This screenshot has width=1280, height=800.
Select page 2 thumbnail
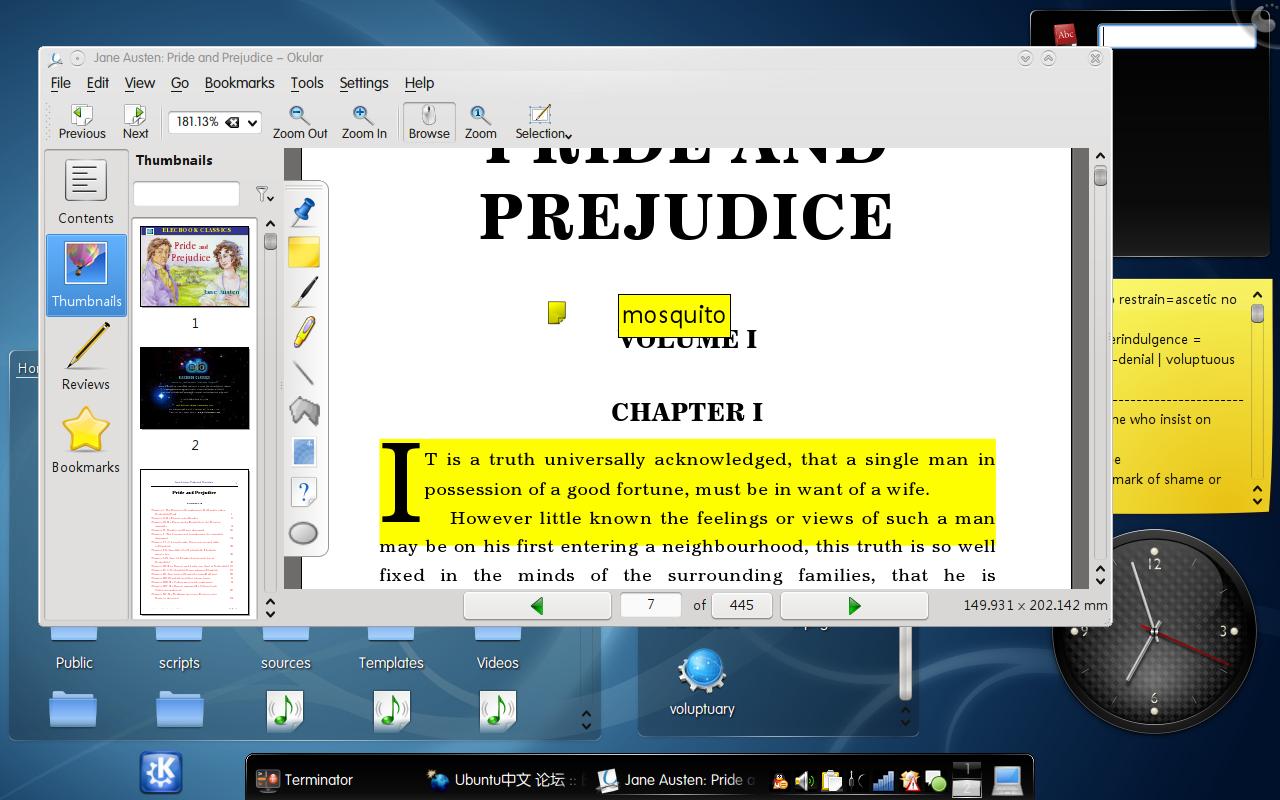click(194, 388)
